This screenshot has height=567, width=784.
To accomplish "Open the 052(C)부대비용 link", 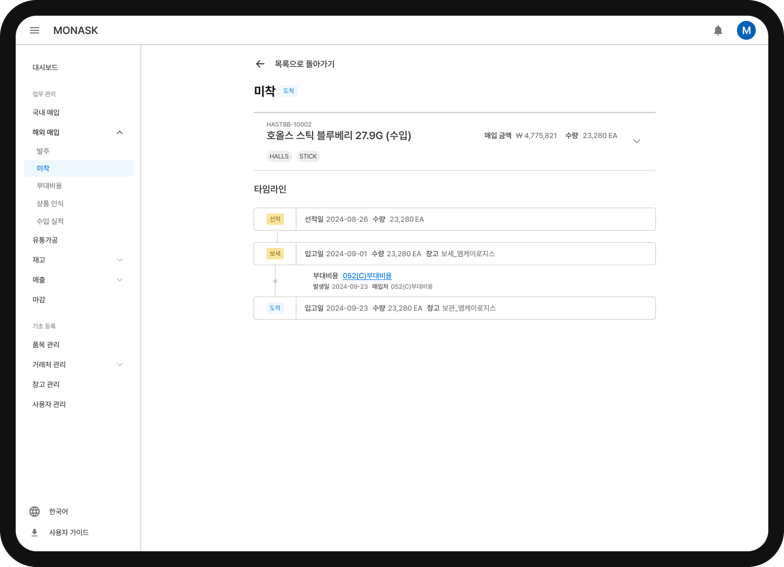I will (x=367, y=276).
